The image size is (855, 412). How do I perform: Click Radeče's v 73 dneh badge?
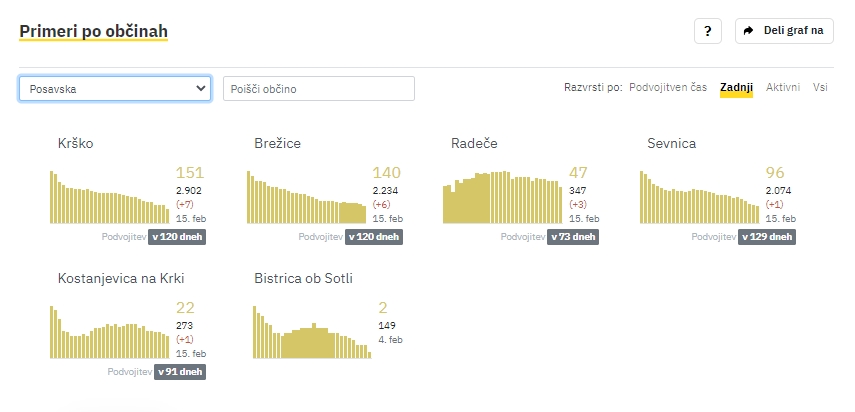click(573, 237)
